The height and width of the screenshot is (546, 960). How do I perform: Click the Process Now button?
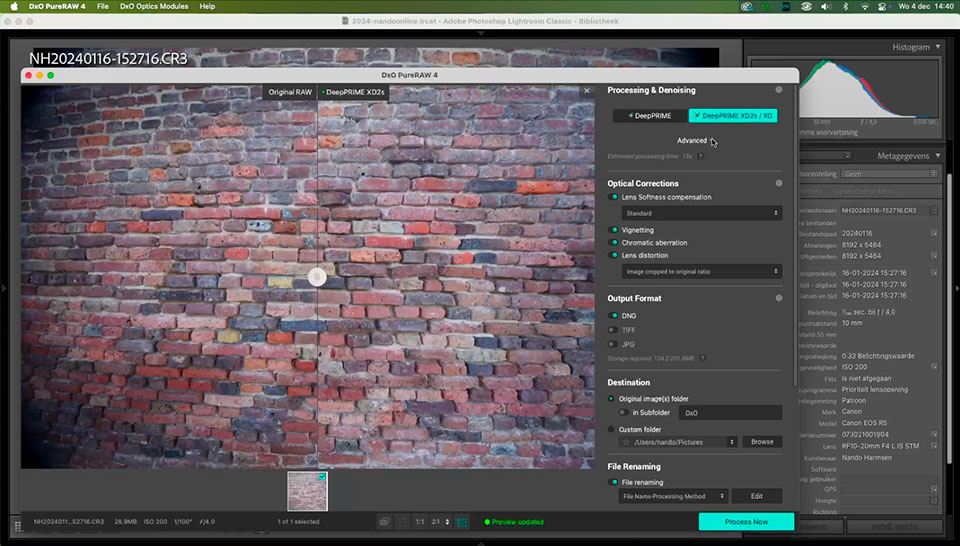coord(746,522)
